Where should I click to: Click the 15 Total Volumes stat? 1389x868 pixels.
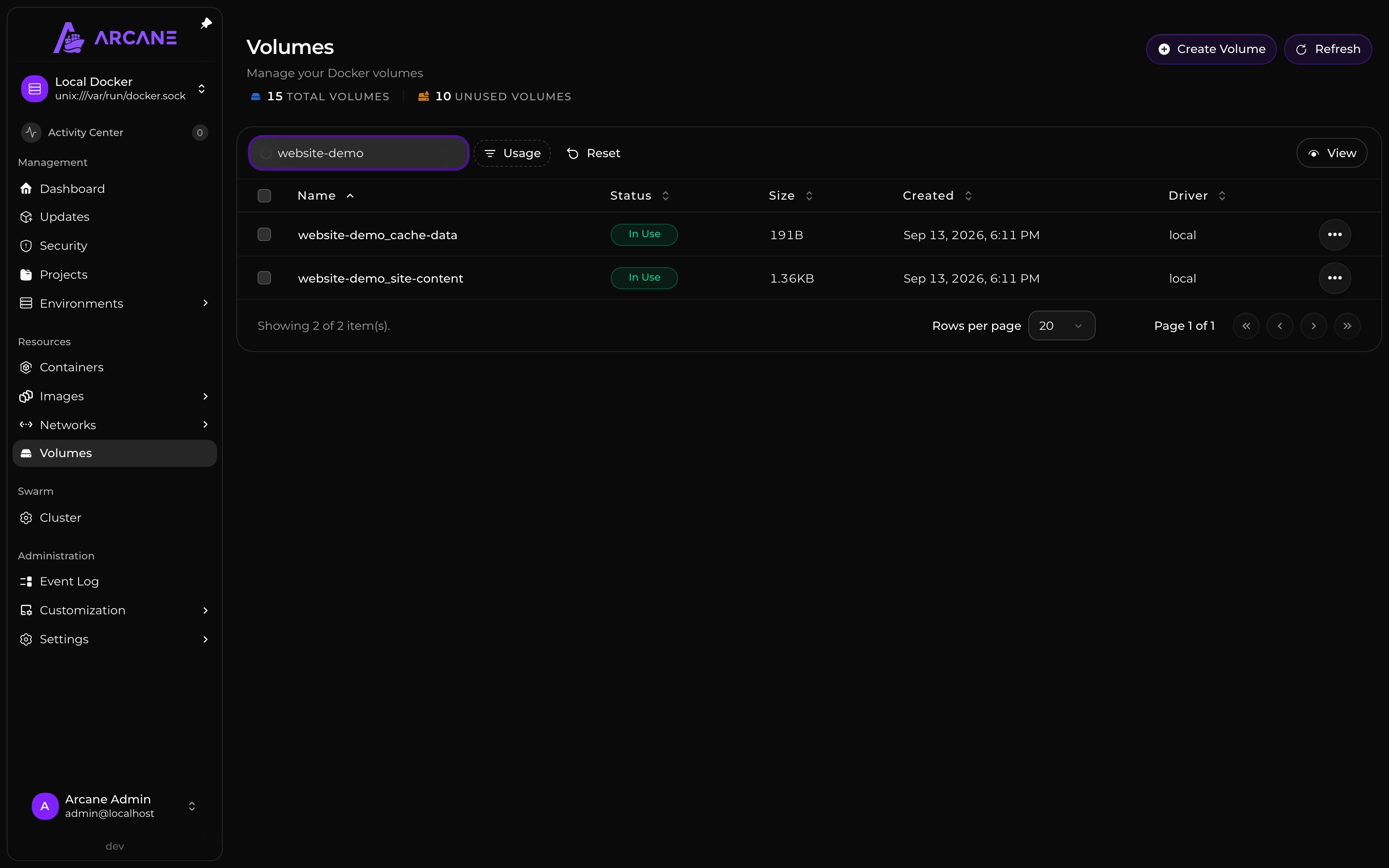point(320,96)
